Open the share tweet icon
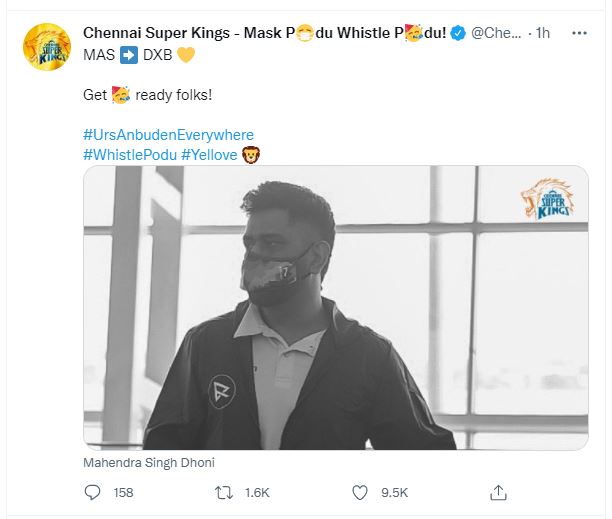The width and height of the screenshot is (612, 519). tap(497, 492)
